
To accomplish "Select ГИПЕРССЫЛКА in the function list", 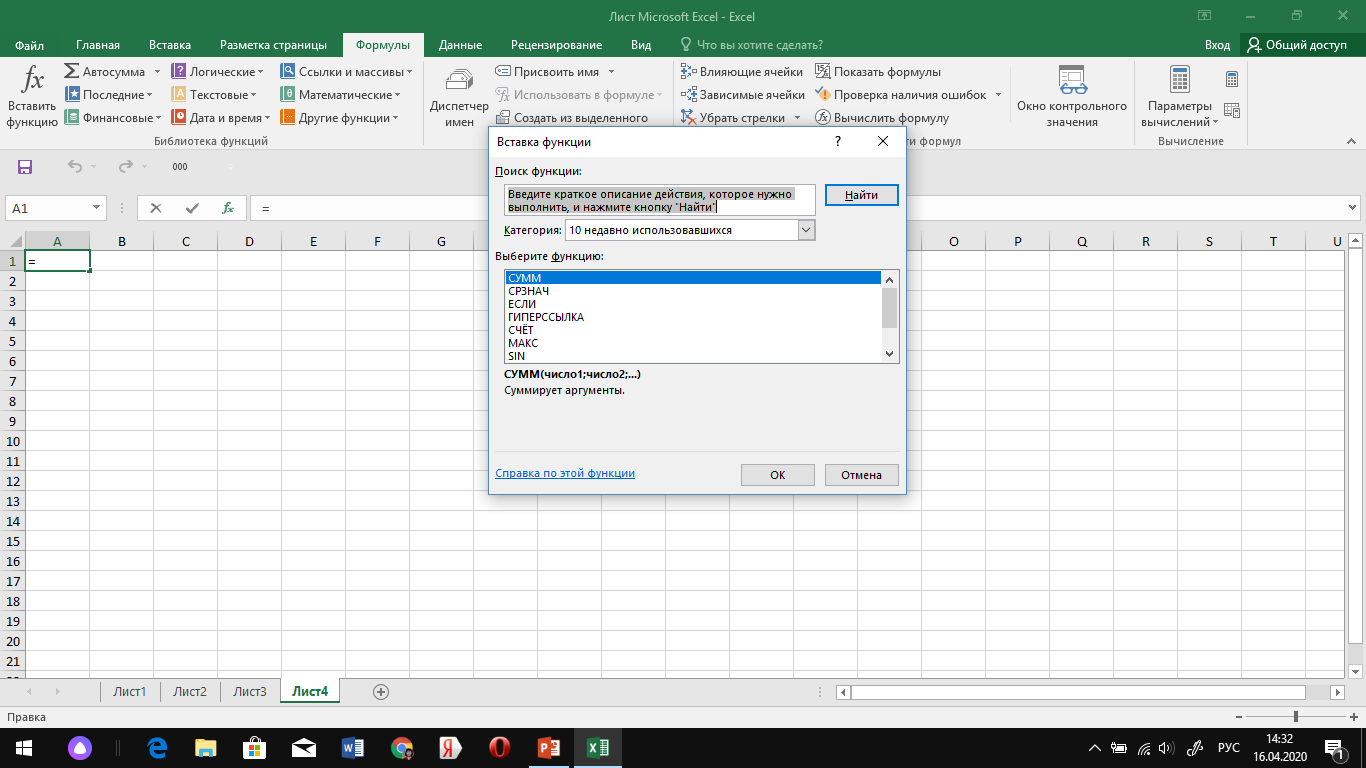I will (x=694, y=317).
